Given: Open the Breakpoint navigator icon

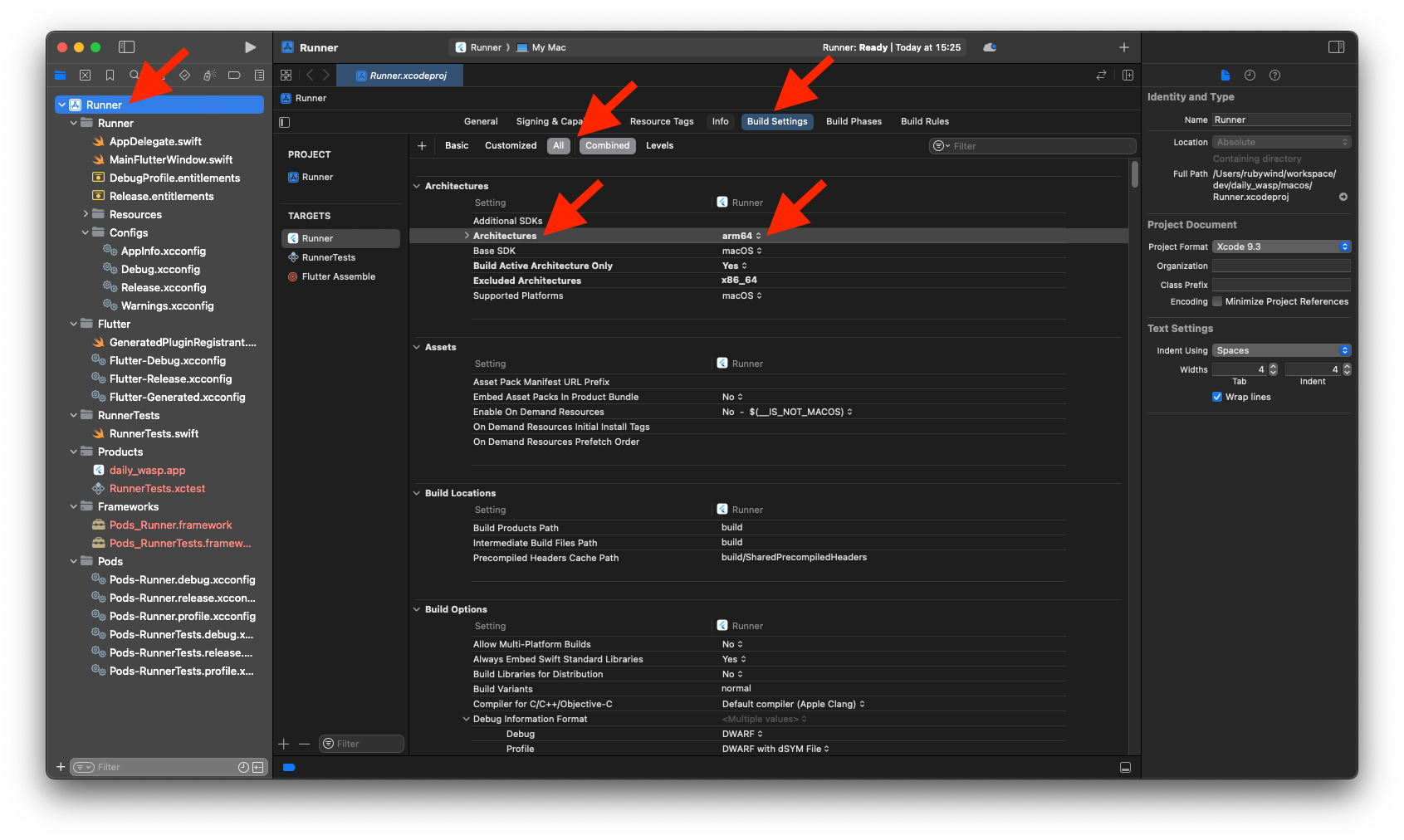Looking at the screenshot, I should pyautogui.click(x=234, y=75).
